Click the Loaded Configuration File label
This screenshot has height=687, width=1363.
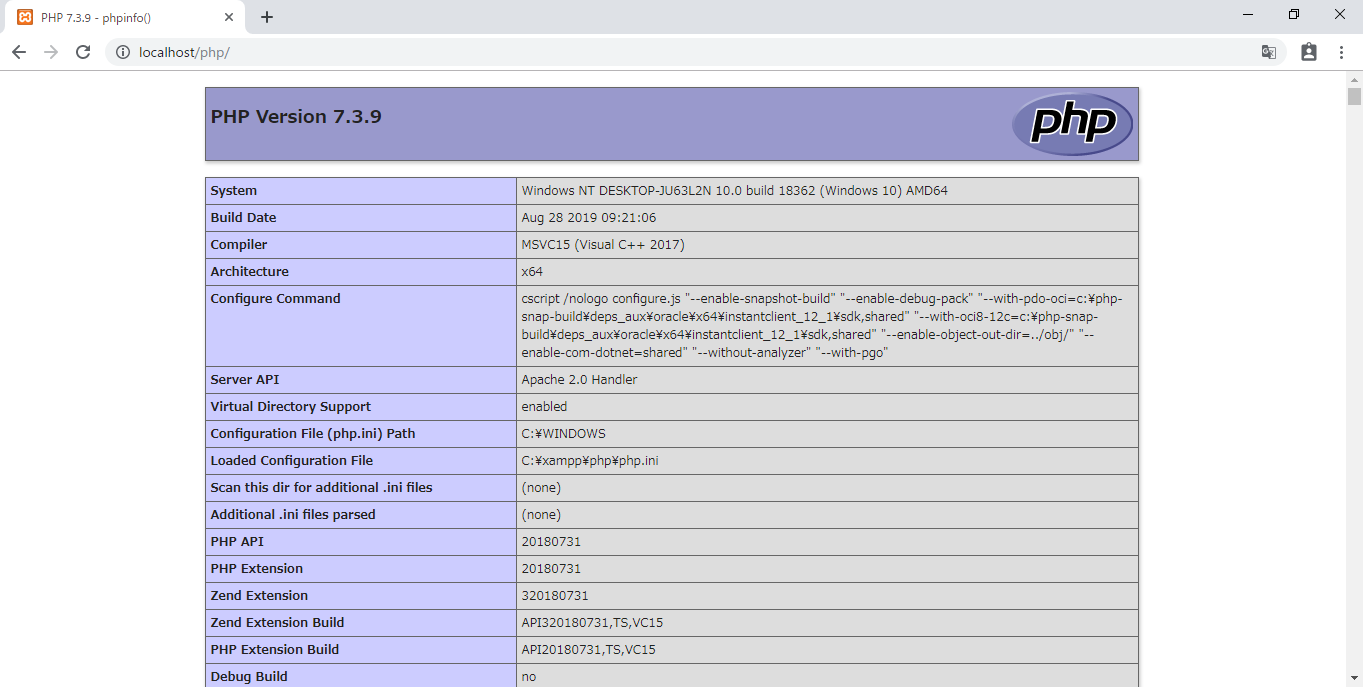click(x=291, y=461)
